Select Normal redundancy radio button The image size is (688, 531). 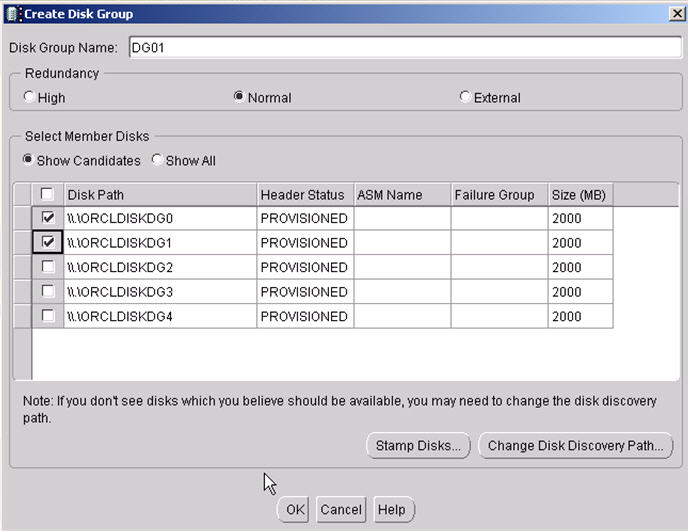(x=239, y=98)
